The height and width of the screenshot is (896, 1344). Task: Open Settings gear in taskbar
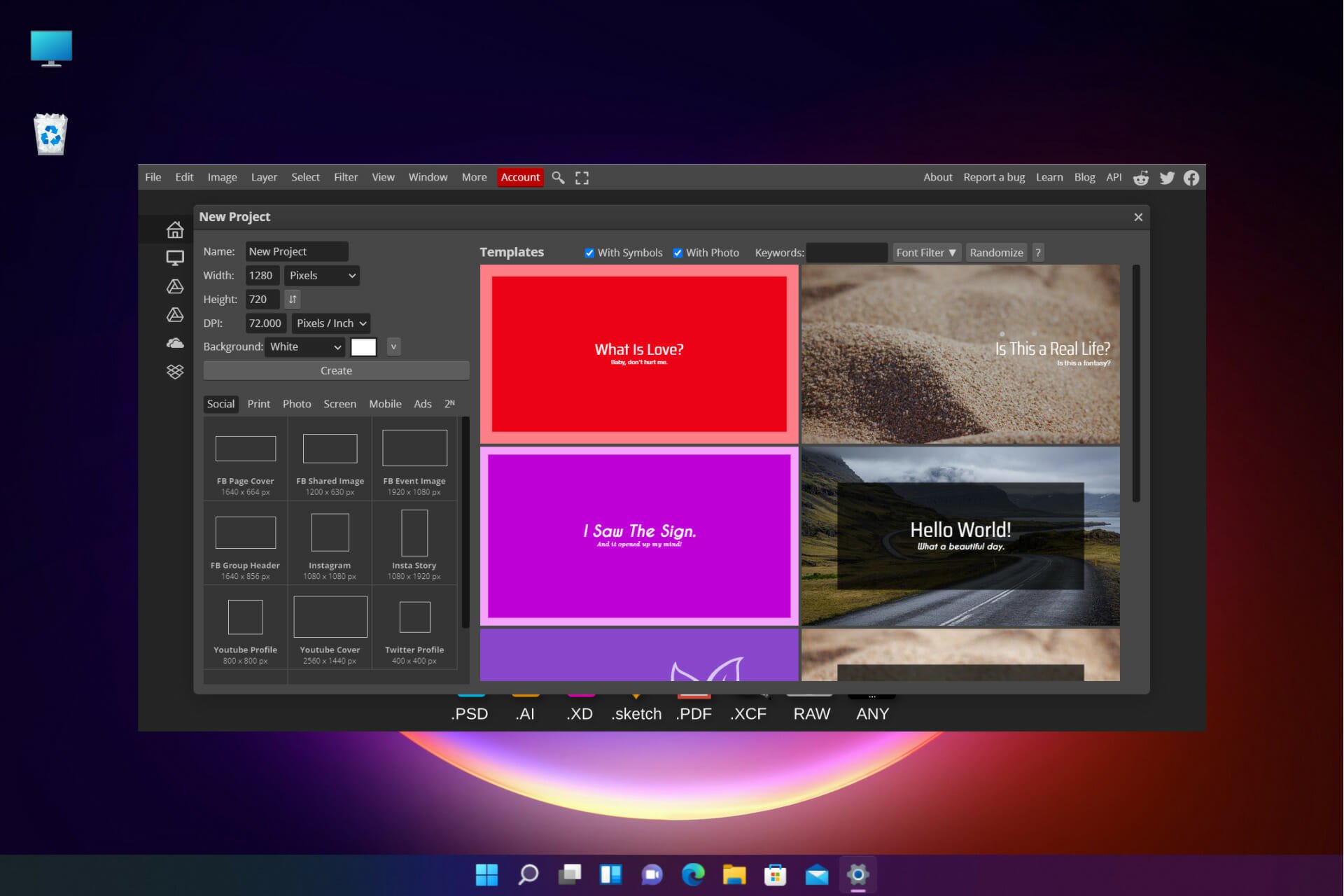[x=857, y=874]
